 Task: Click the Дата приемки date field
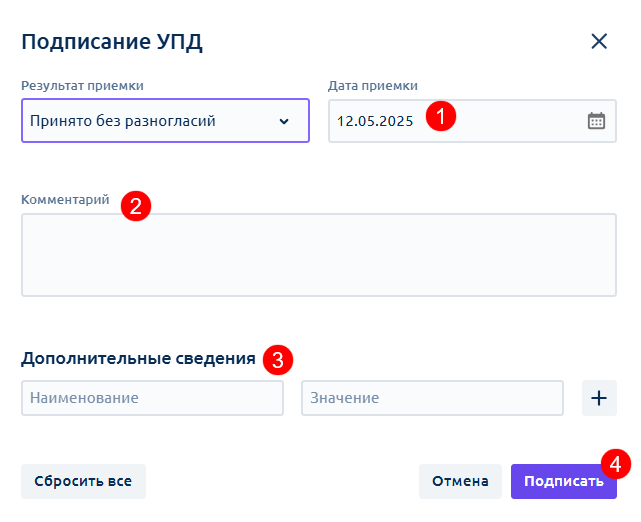click(472, 121)
